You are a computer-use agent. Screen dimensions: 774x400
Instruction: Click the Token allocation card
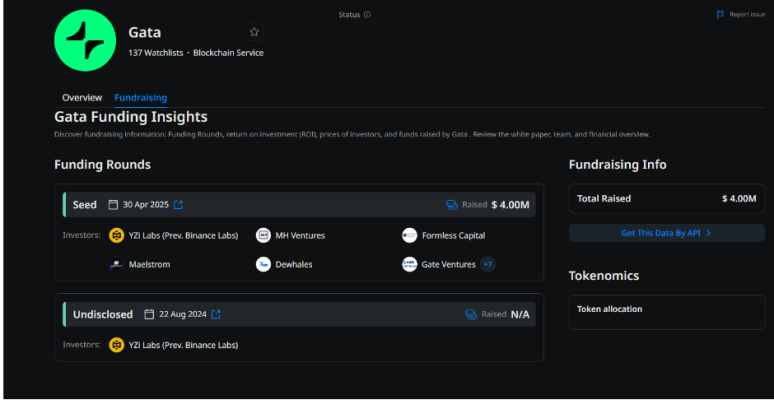666,312
